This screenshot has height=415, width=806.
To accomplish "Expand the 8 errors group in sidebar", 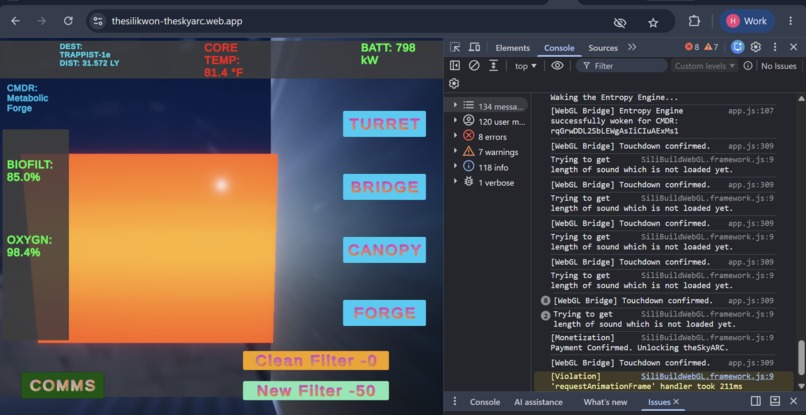I will pos(455,136).
